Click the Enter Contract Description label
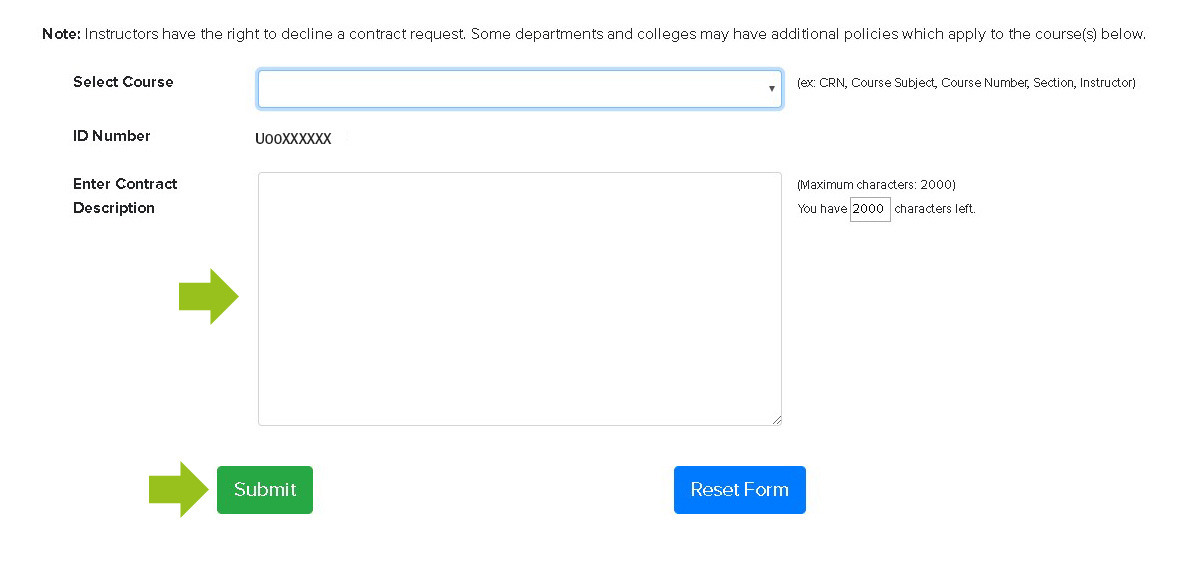The height and width of the screenshot is (562, 1181). click(125, 196)
